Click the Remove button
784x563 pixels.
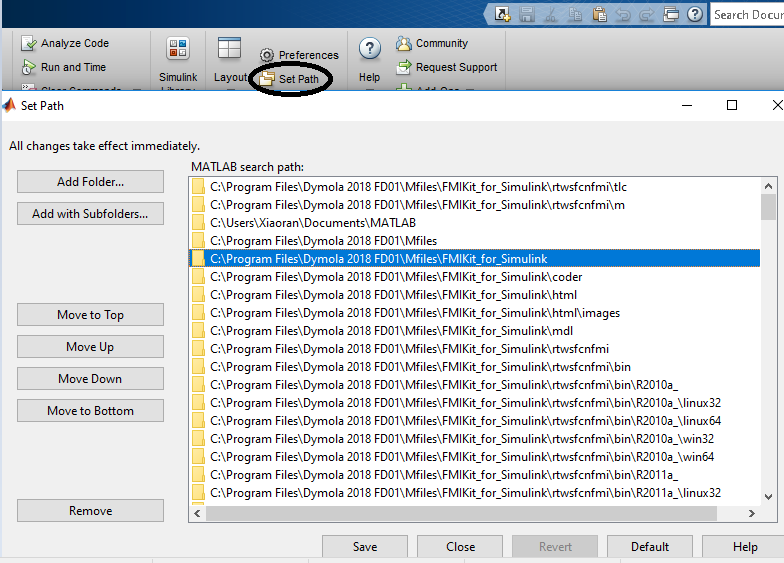point(90,511)
